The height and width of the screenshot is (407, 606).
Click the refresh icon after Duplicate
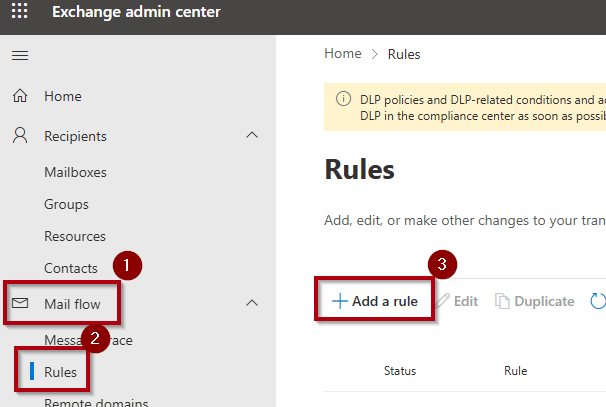click(598, 301)
